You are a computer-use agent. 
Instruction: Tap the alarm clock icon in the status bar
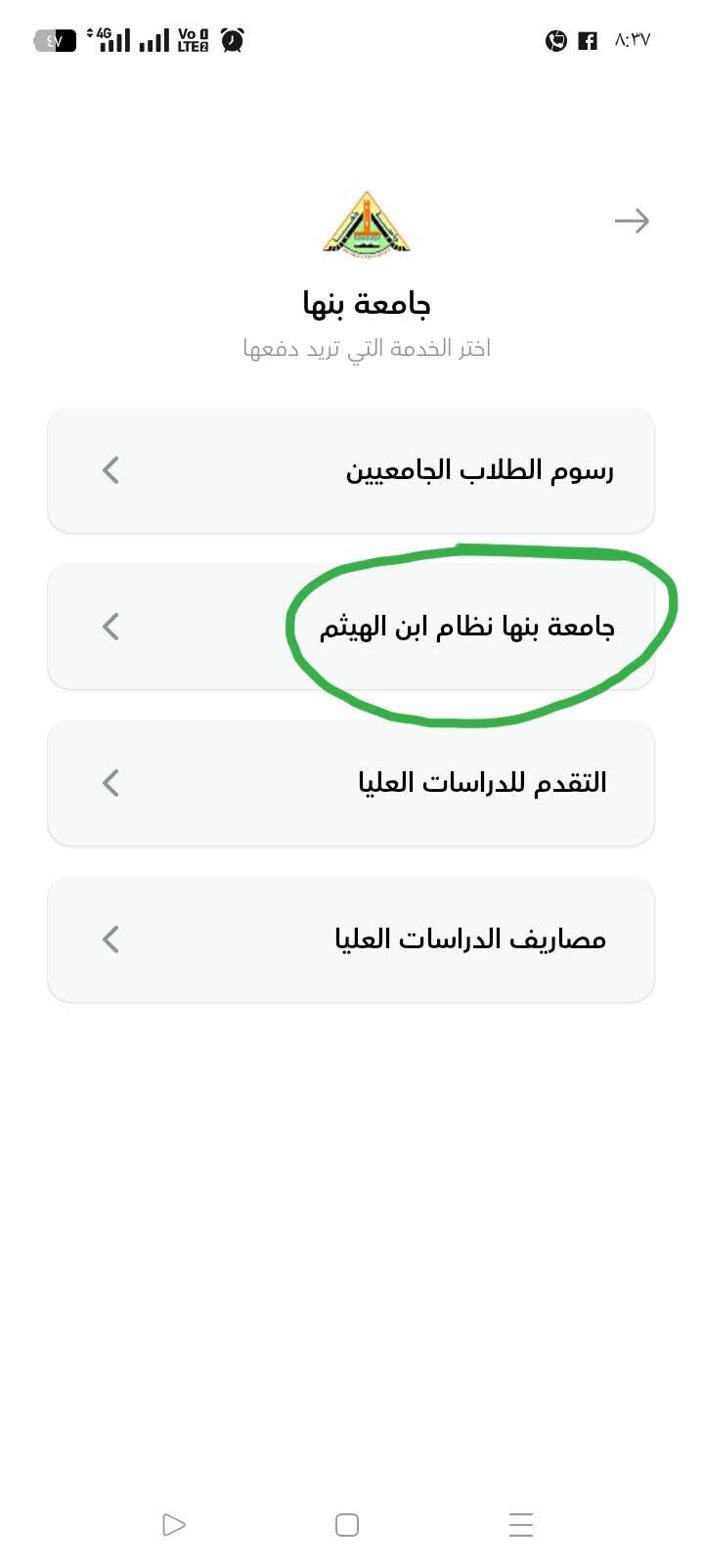[x=231, y=41]
